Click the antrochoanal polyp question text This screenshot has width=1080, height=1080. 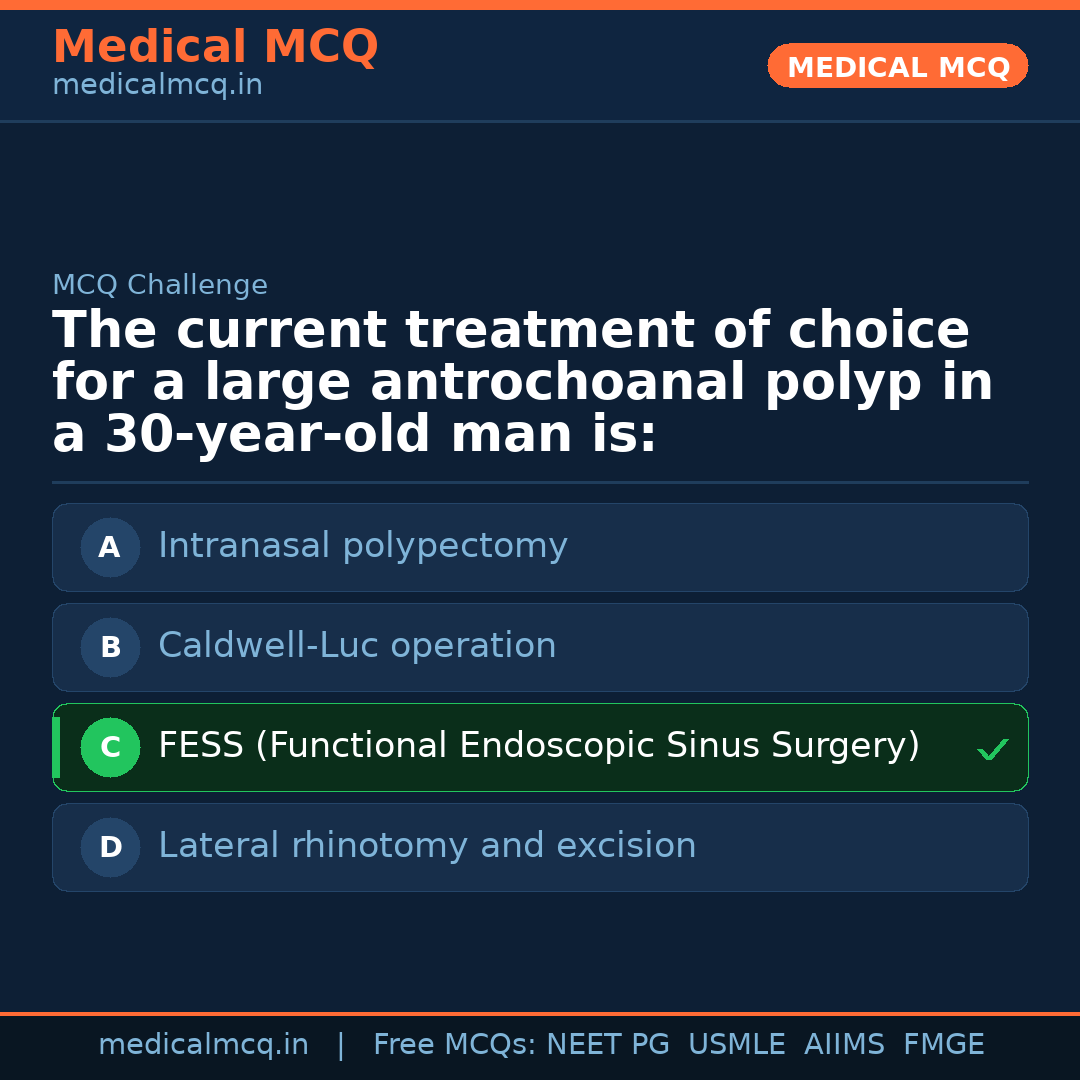tap(522, 383)
